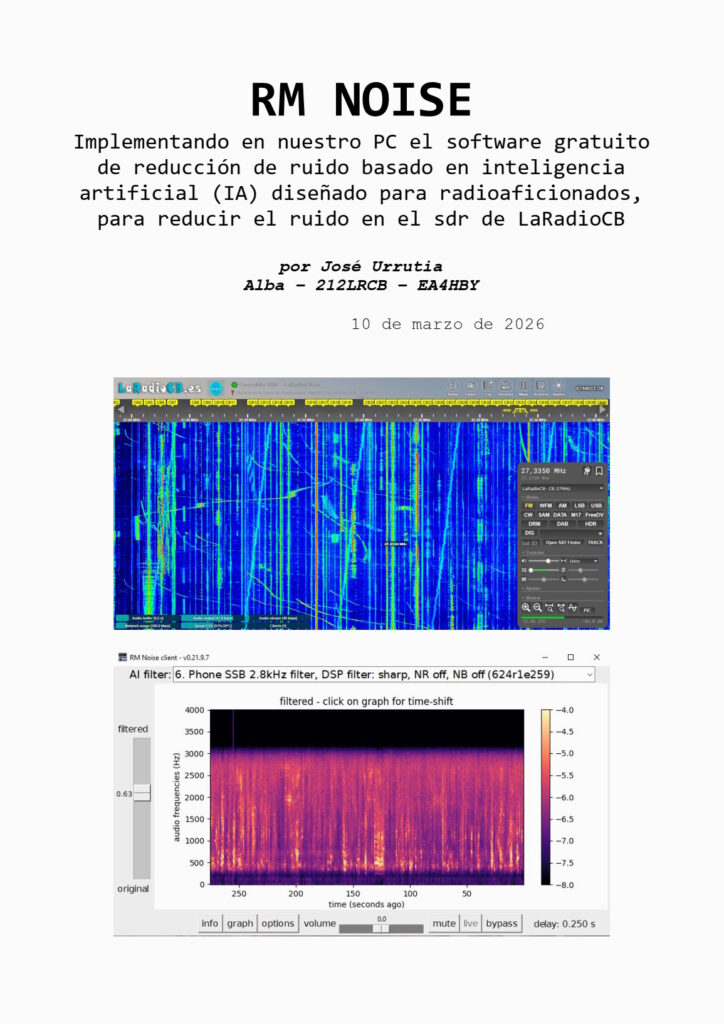
Task: Click Open SAT Finder button
Action: [562, 543]
